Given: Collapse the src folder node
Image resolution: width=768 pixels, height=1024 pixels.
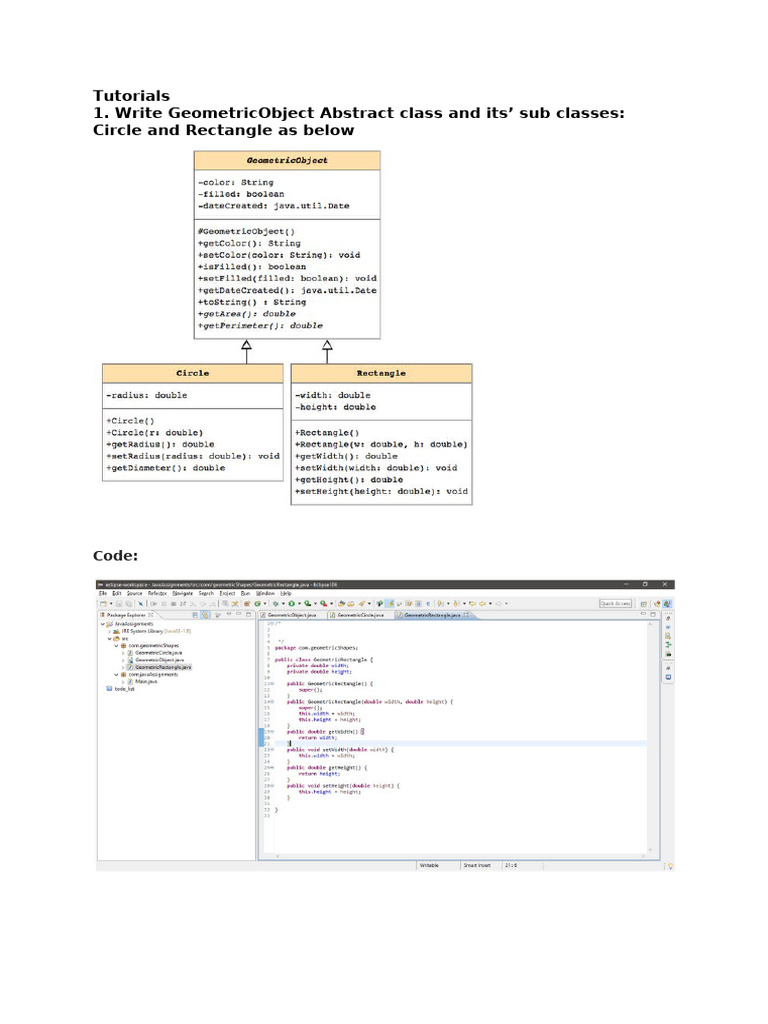Looking at the screenshot, I should pos(110,639).
